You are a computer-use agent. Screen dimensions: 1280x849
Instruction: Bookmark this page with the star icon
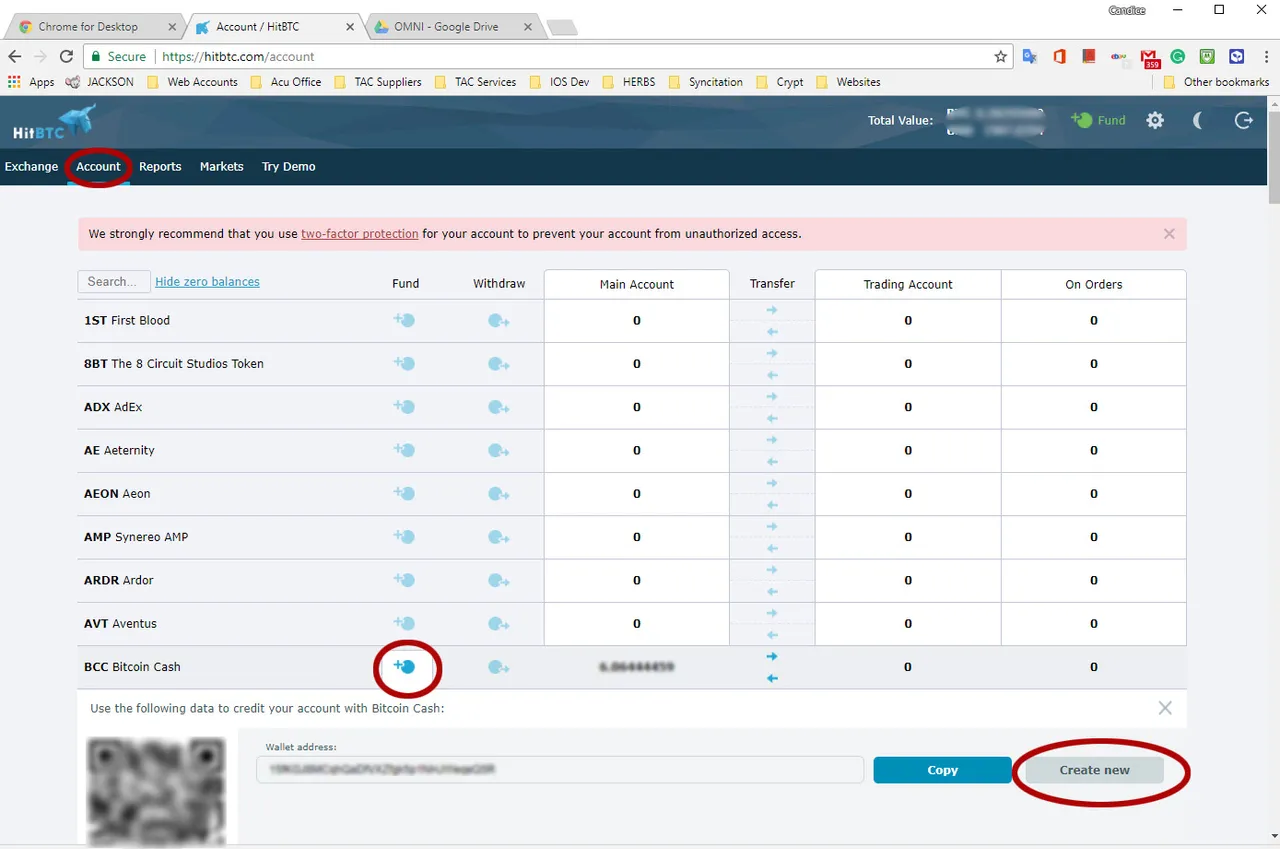coord(1000,57)
